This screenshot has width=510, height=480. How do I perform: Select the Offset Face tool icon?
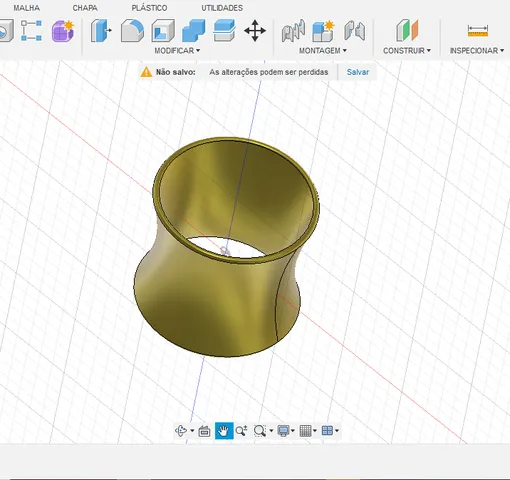(x=224, y=31)
